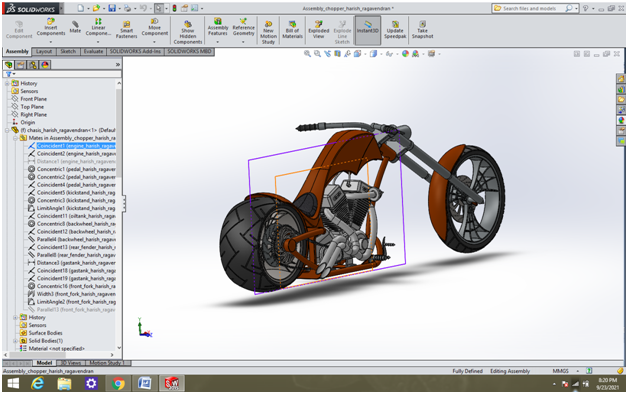The width and height of the screenshot is (628, 394).
Task: Open the DisplayManager tab icon
Action: click(x=45, y=65)
